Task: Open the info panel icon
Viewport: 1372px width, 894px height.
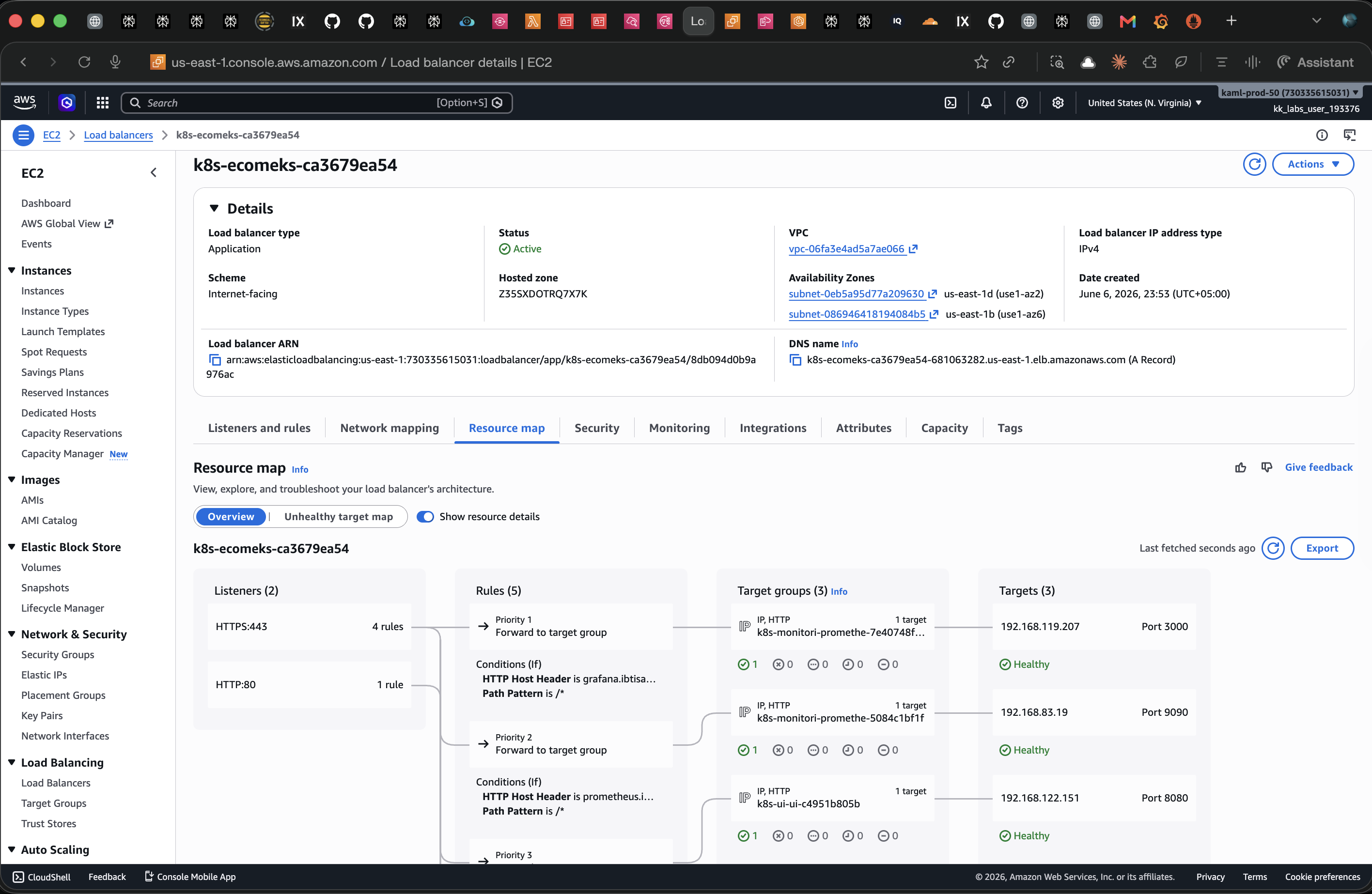Action: [1321, 136]
